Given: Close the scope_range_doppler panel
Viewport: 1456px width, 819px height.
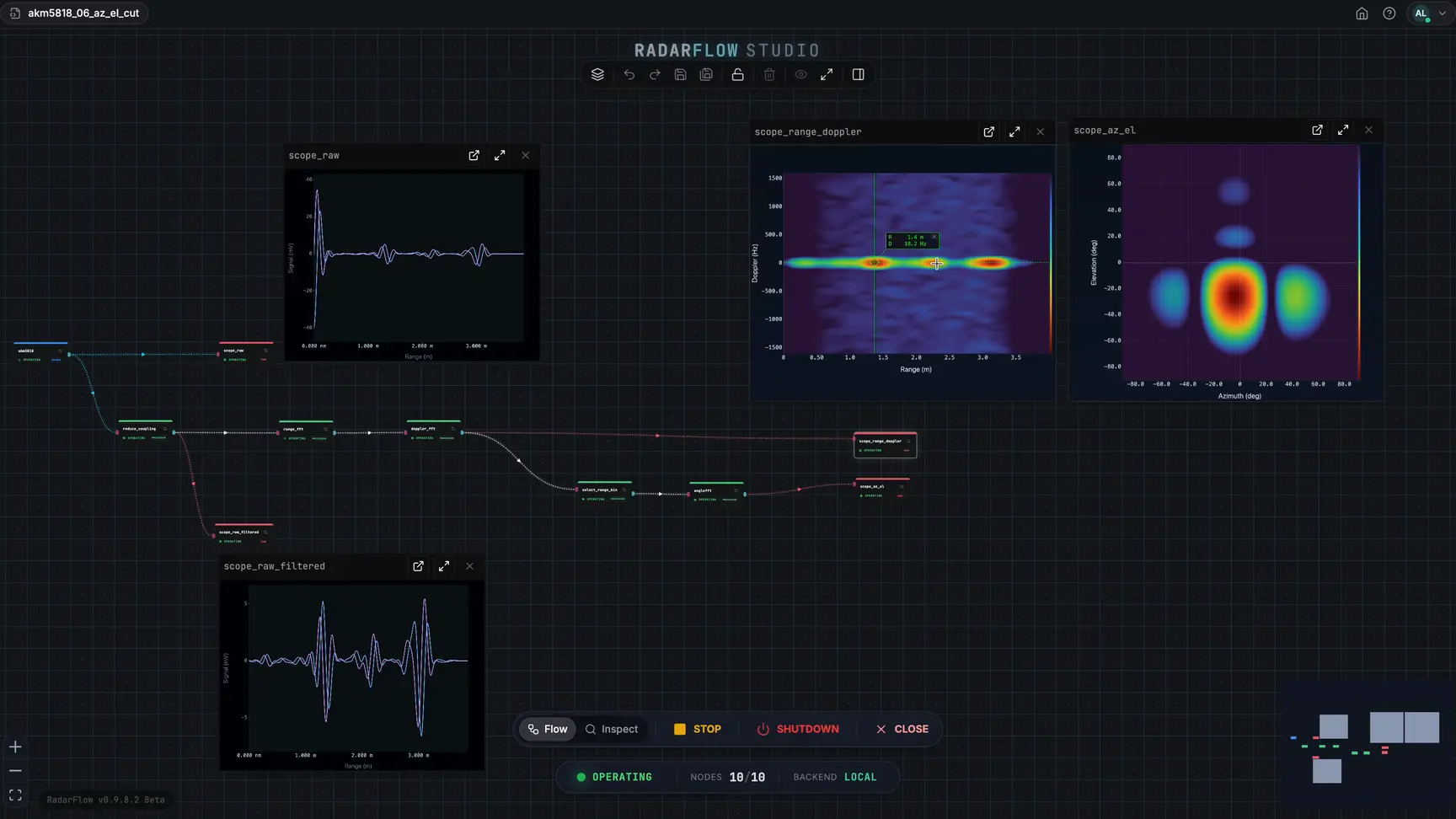Looking at the screenshot, I should point(1041,131).
